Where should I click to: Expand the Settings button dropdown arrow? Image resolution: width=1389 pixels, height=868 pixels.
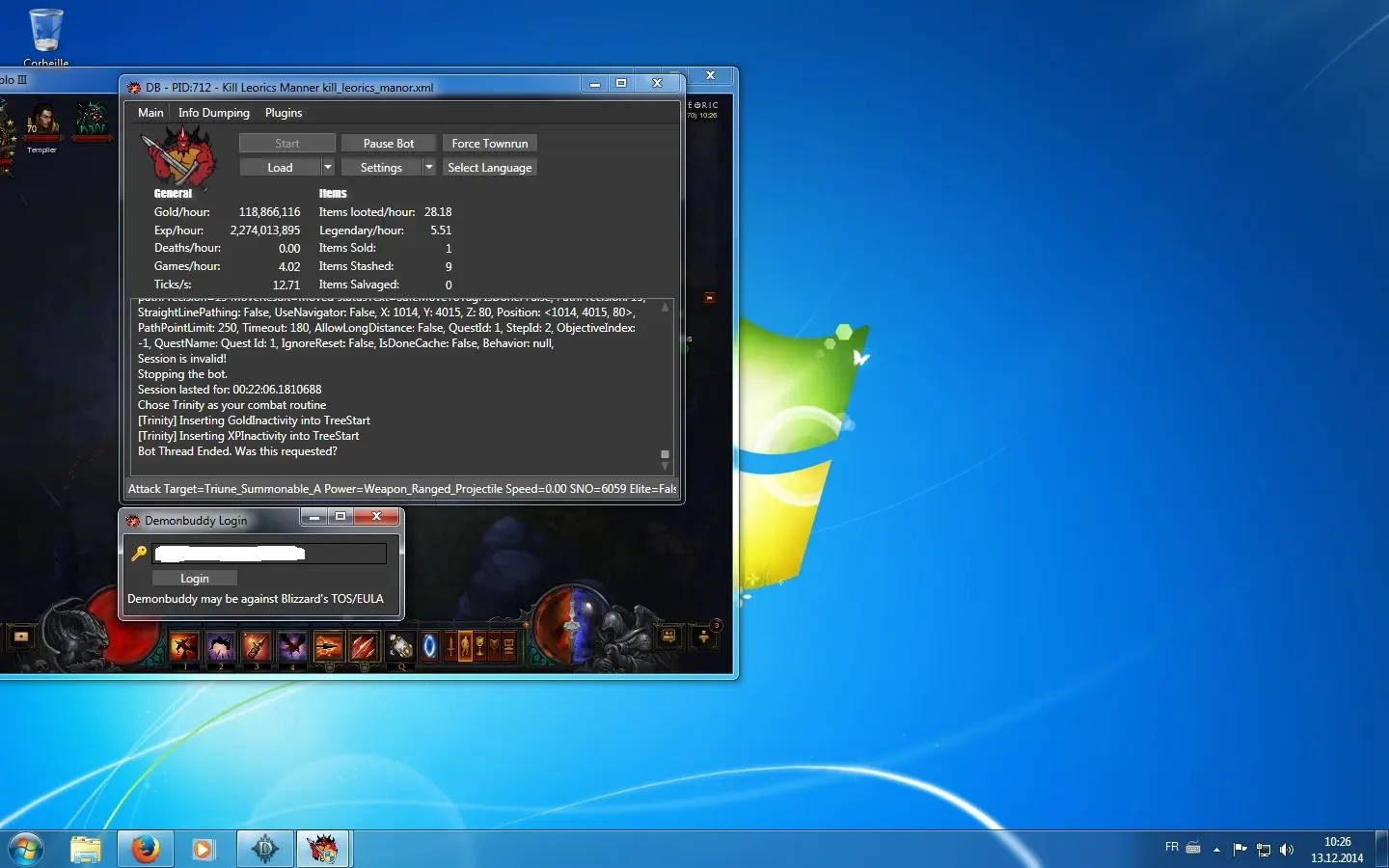tap(429, 167)
